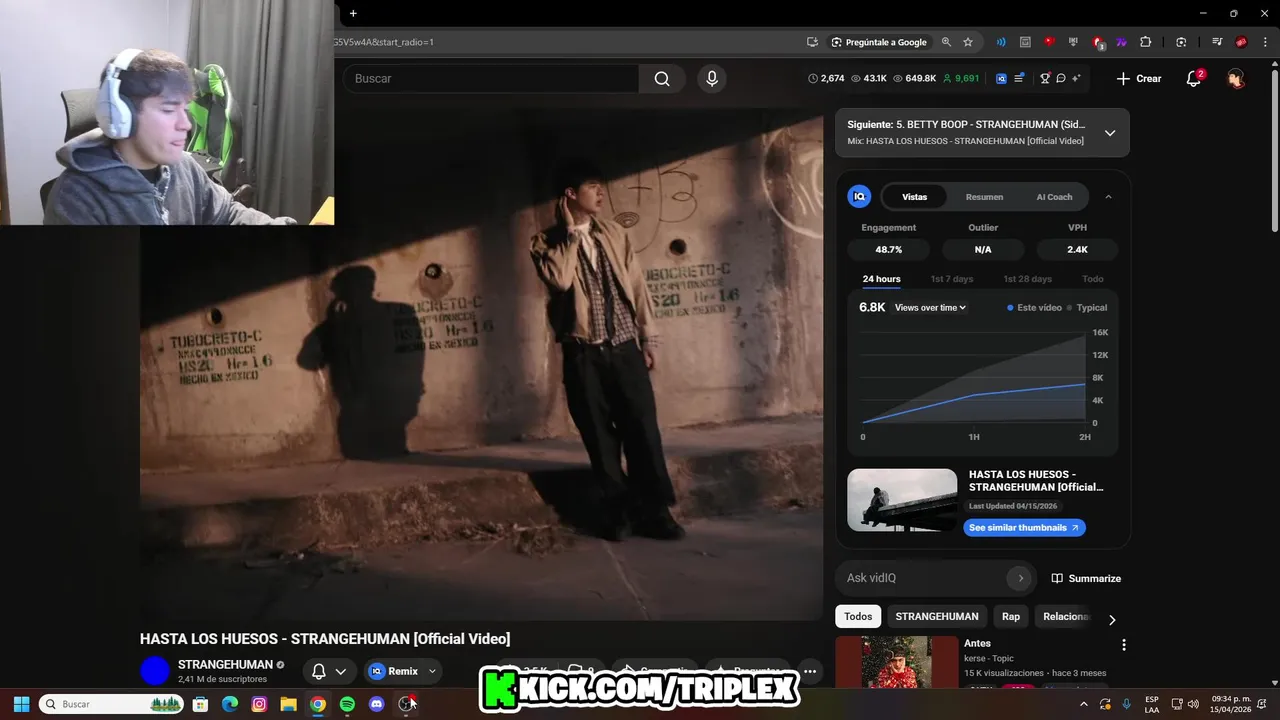Click the vidIQ Remix button
1280x720 pixels.
click(x=394, y=671)
